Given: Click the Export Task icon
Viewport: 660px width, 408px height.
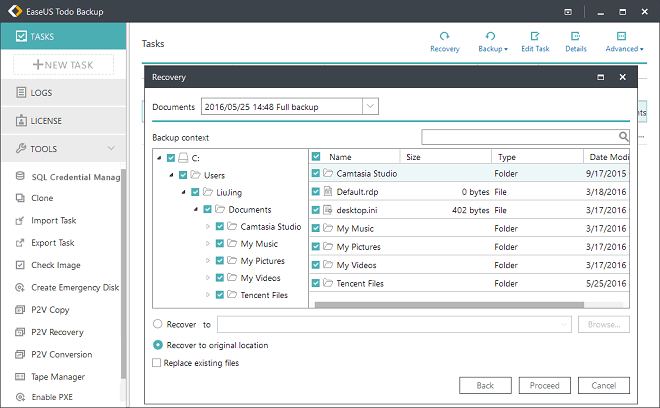Looking at the screenshot, I should tap(20, 243).
